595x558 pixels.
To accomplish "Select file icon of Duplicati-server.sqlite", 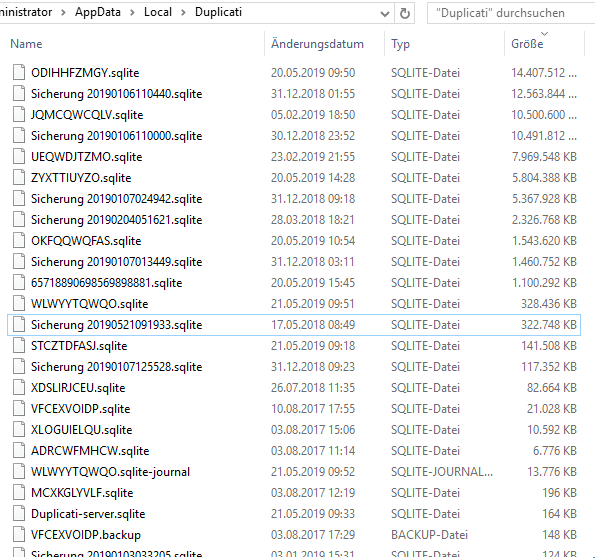I will point(19,514).
